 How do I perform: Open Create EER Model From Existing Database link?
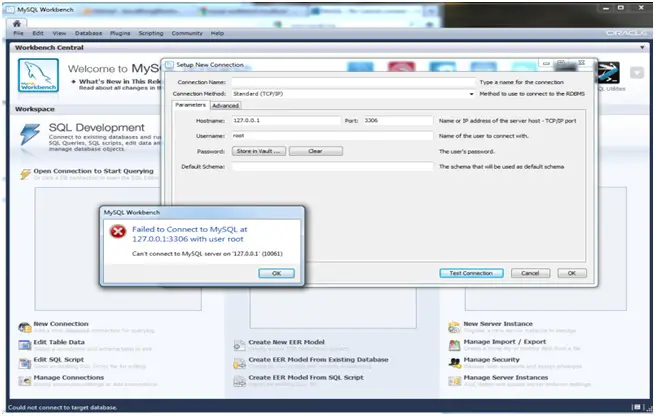tap(318, 360)
